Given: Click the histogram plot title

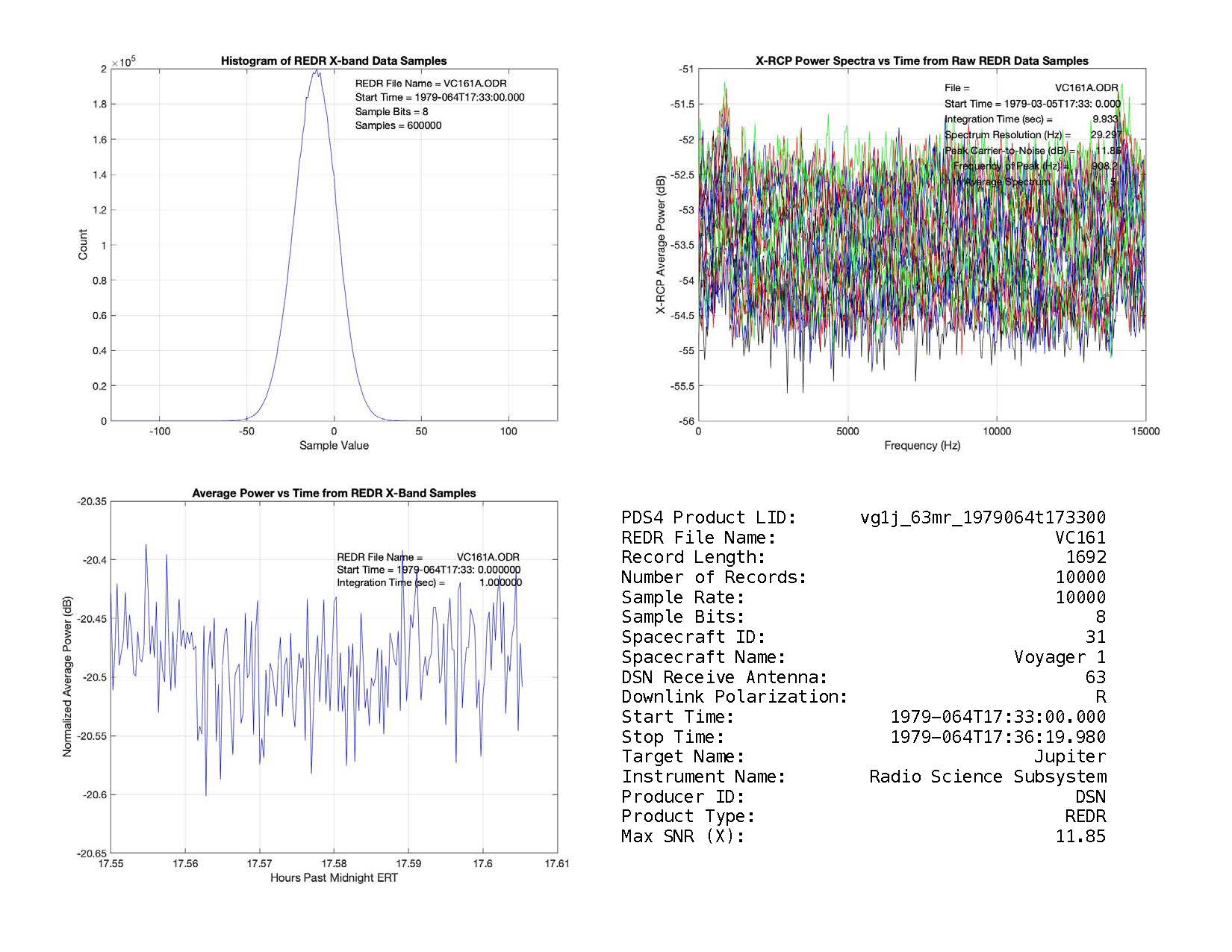Looking at the screenshot, I should 334,61.
